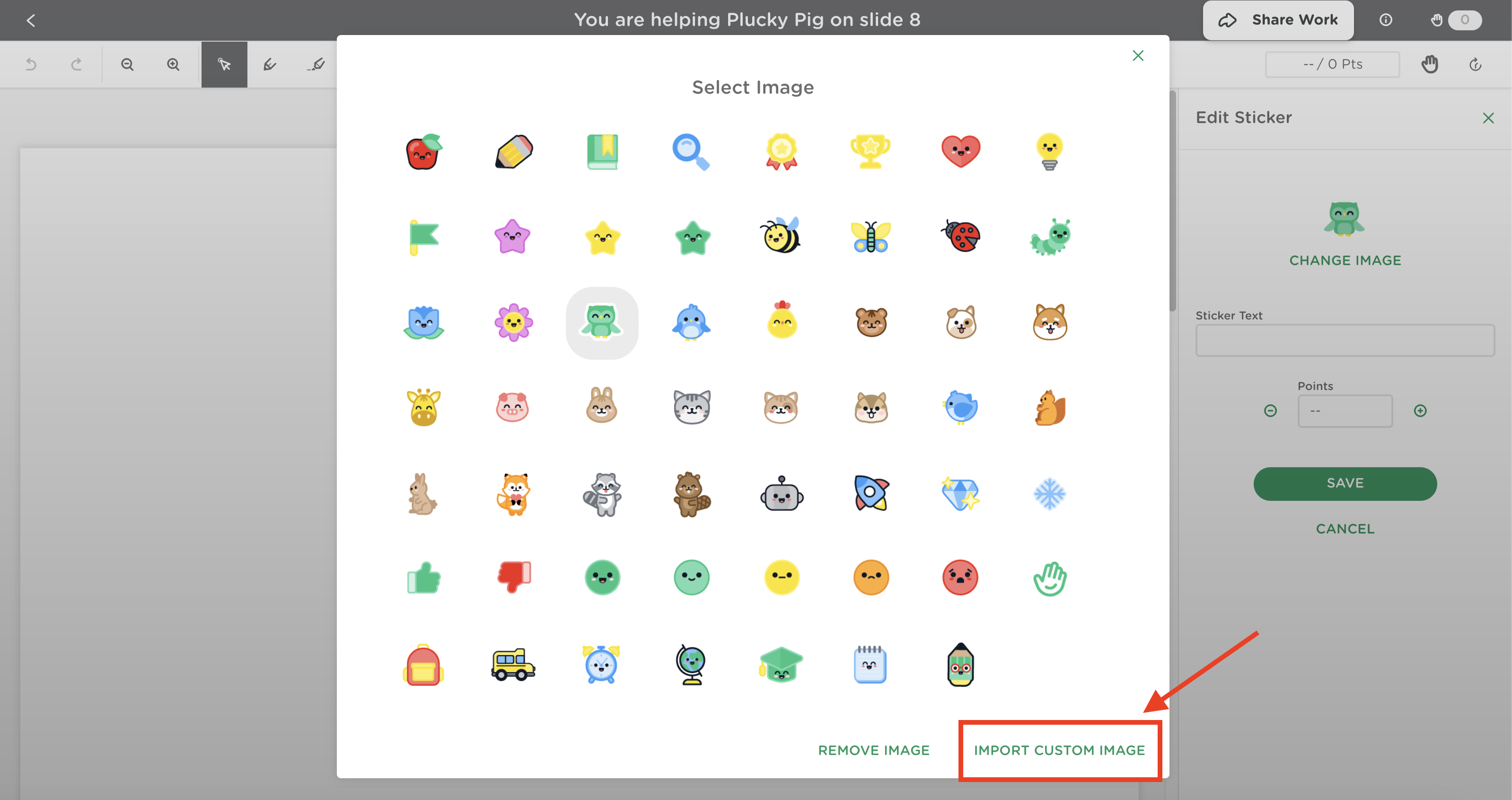Select the pen drawing tool
1512x800 pixels.
click(270, 64)
